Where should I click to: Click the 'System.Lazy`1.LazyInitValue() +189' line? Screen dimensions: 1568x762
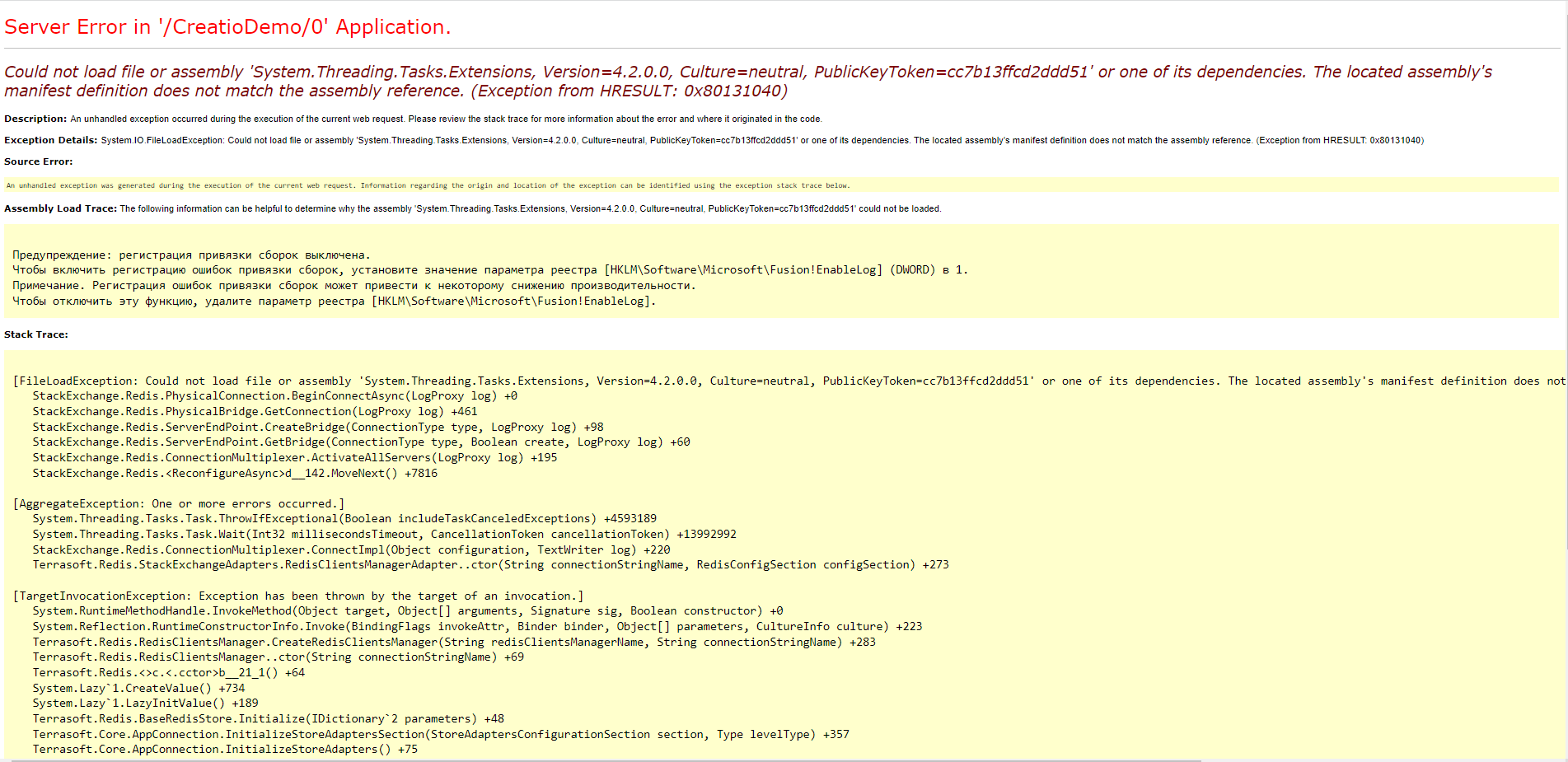pos(146,704)
